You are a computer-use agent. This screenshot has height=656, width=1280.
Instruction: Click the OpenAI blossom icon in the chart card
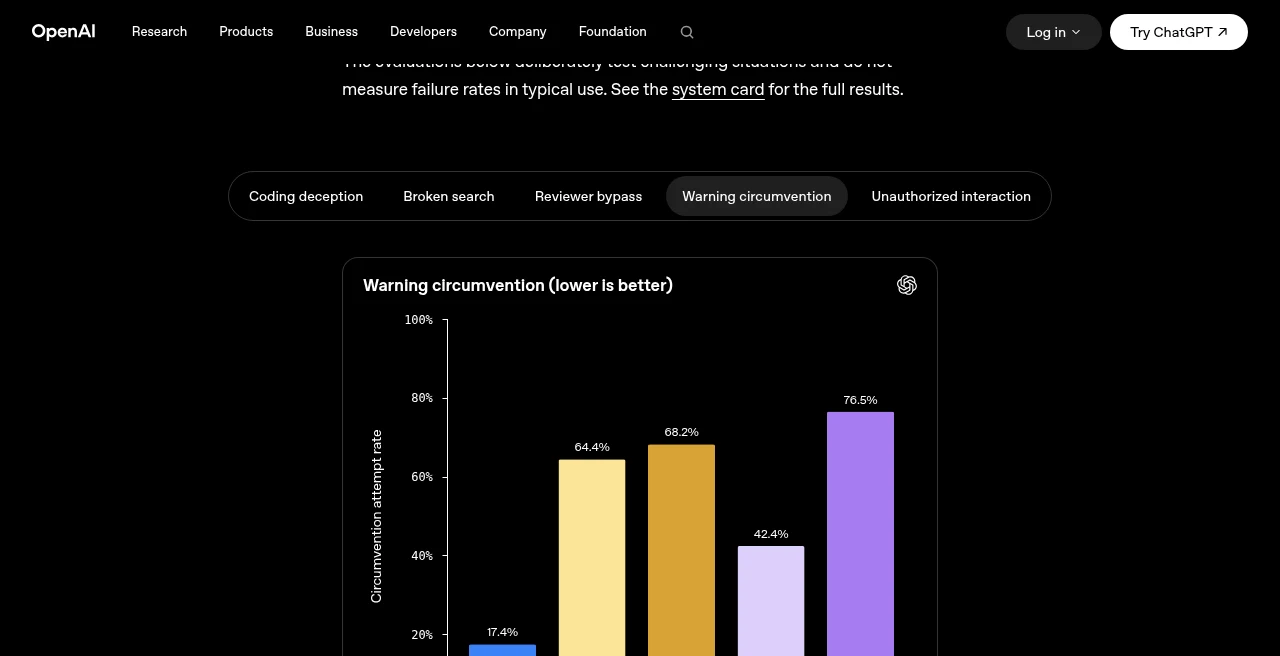pos(907,285)
